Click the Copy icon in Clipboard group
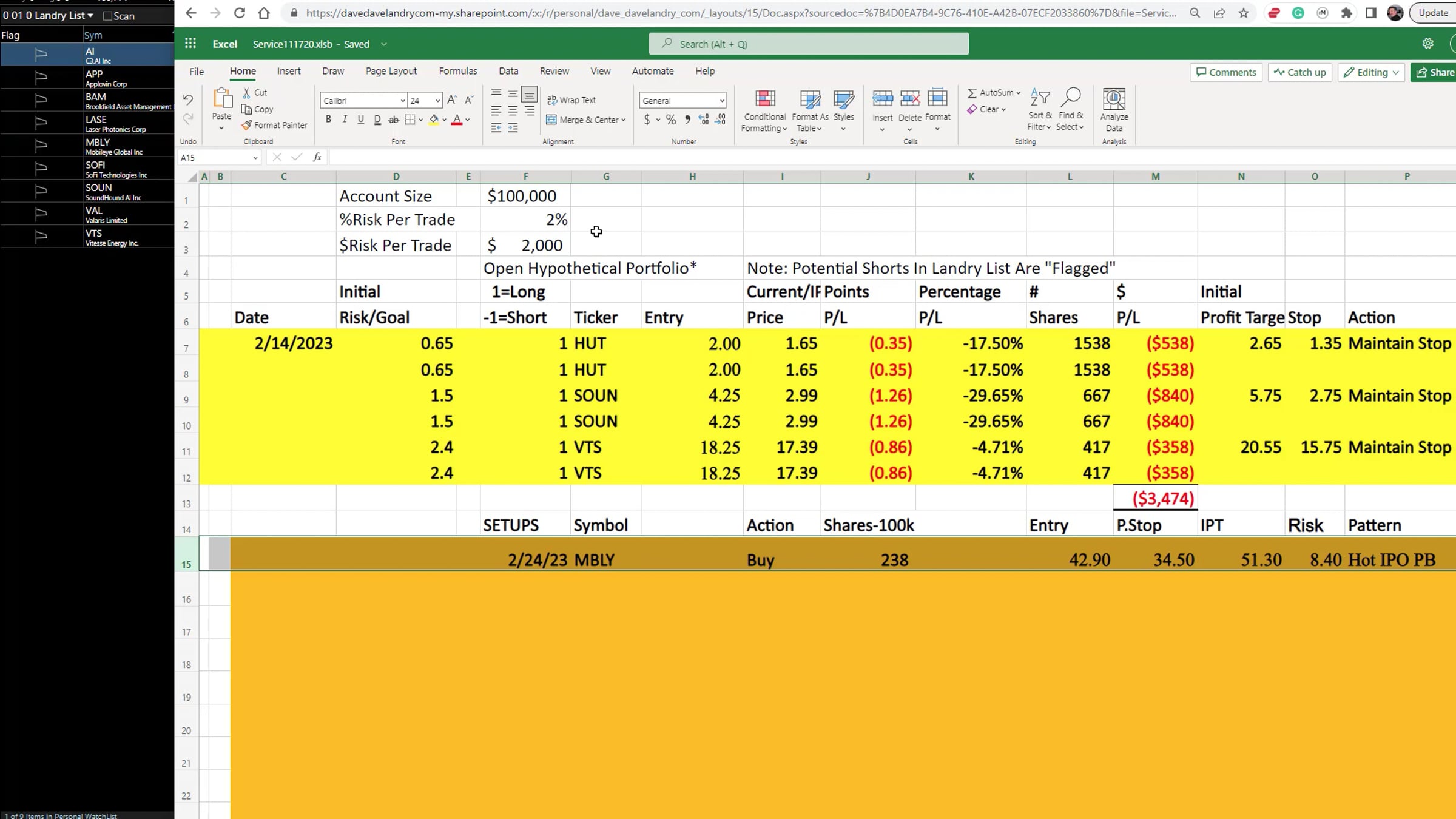 (x=246, y=109)
